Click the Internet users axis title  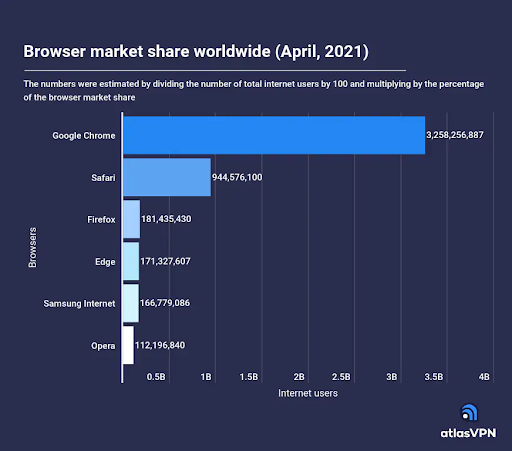coord(308,393)
